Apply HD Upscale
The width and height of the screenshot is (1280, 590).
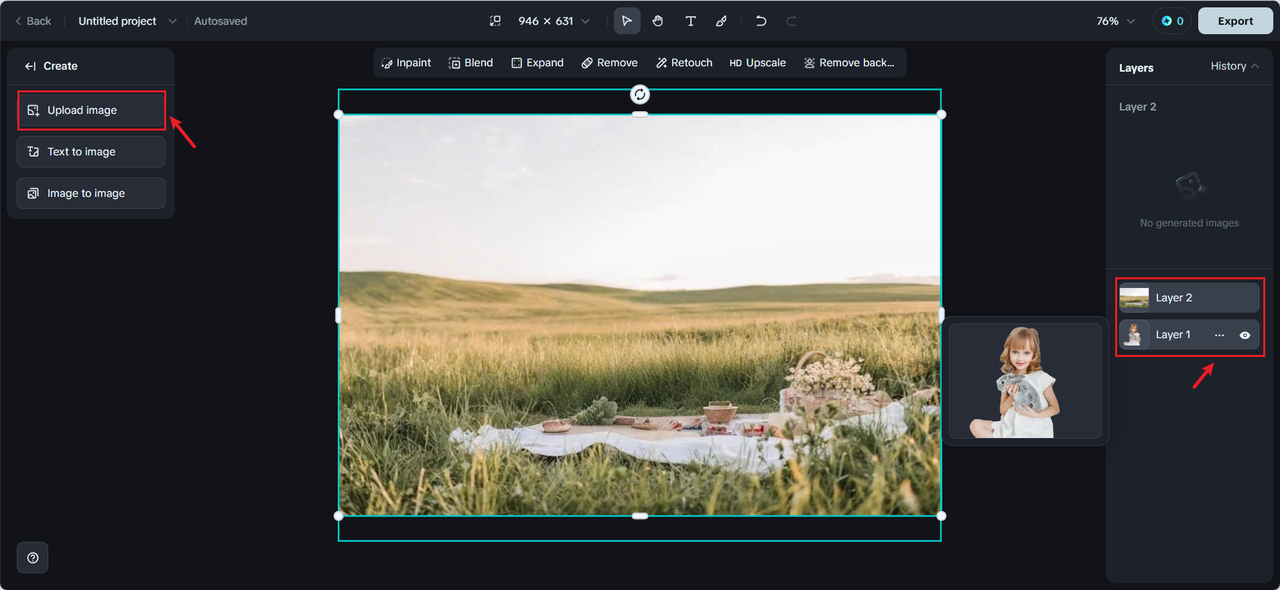[758, 63]
